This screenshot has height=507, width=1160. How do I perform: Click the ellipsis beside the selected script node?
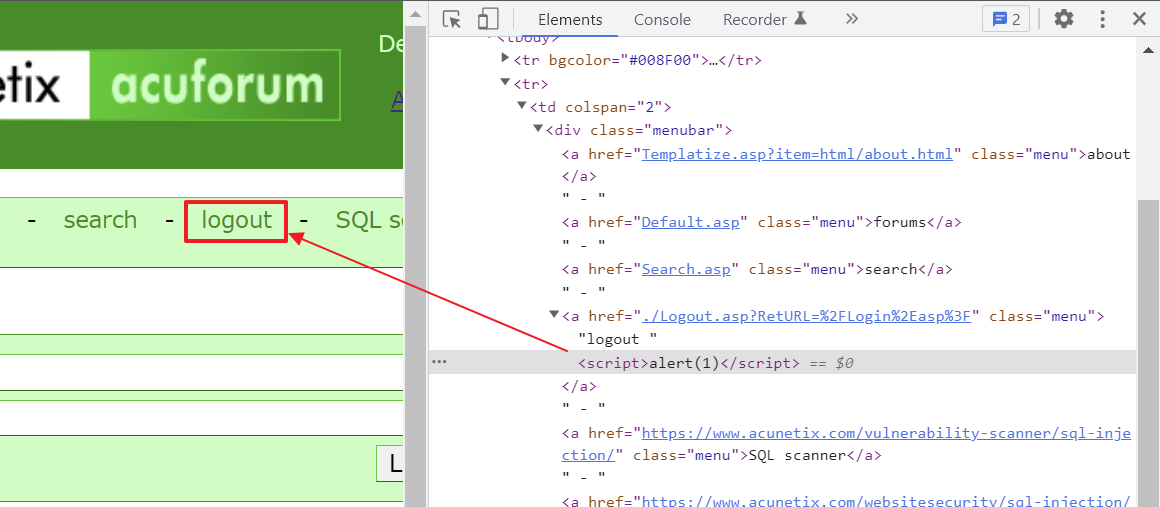coord(439,362)
